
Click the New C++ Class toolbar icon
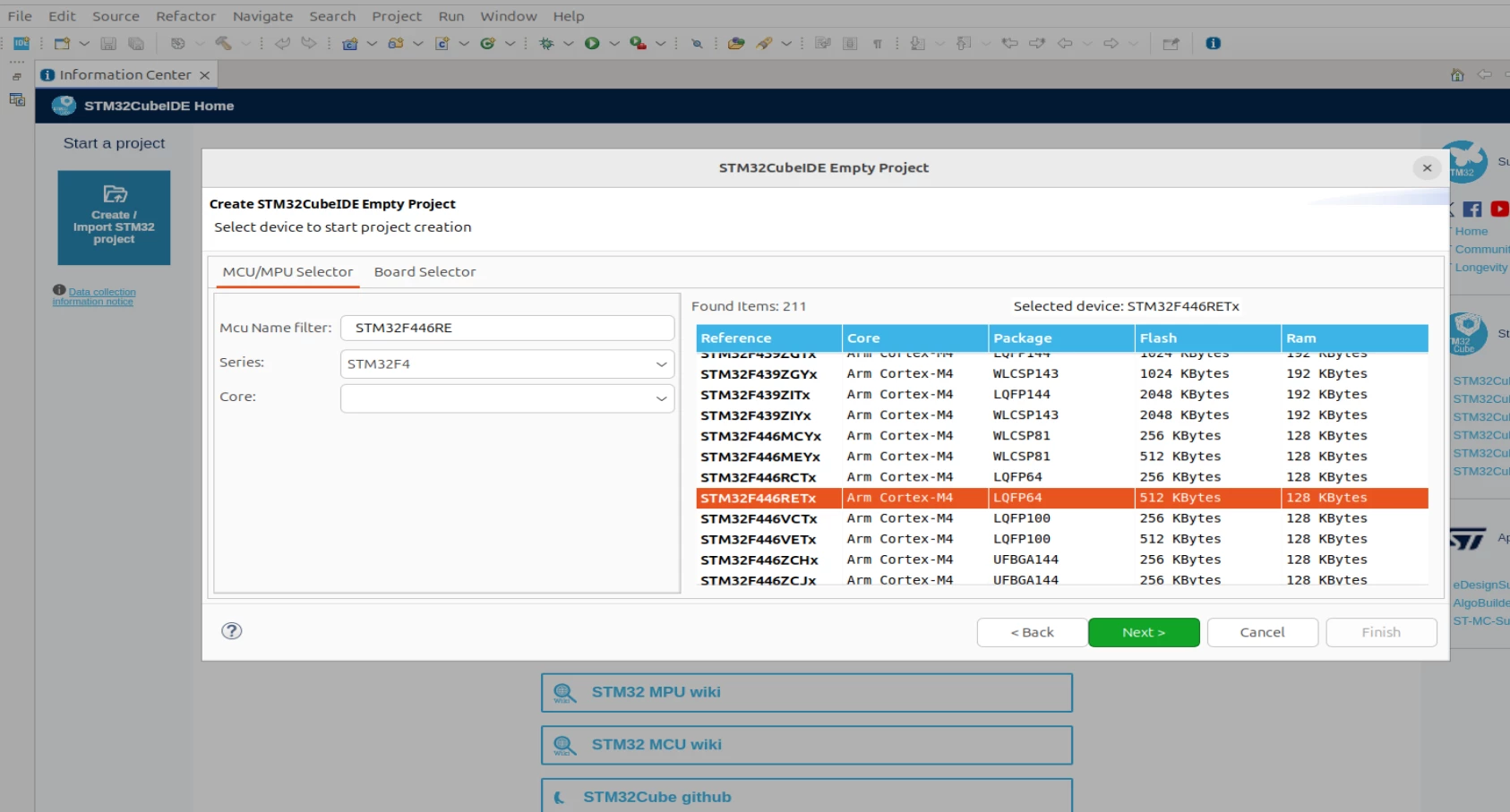point(488,43)
